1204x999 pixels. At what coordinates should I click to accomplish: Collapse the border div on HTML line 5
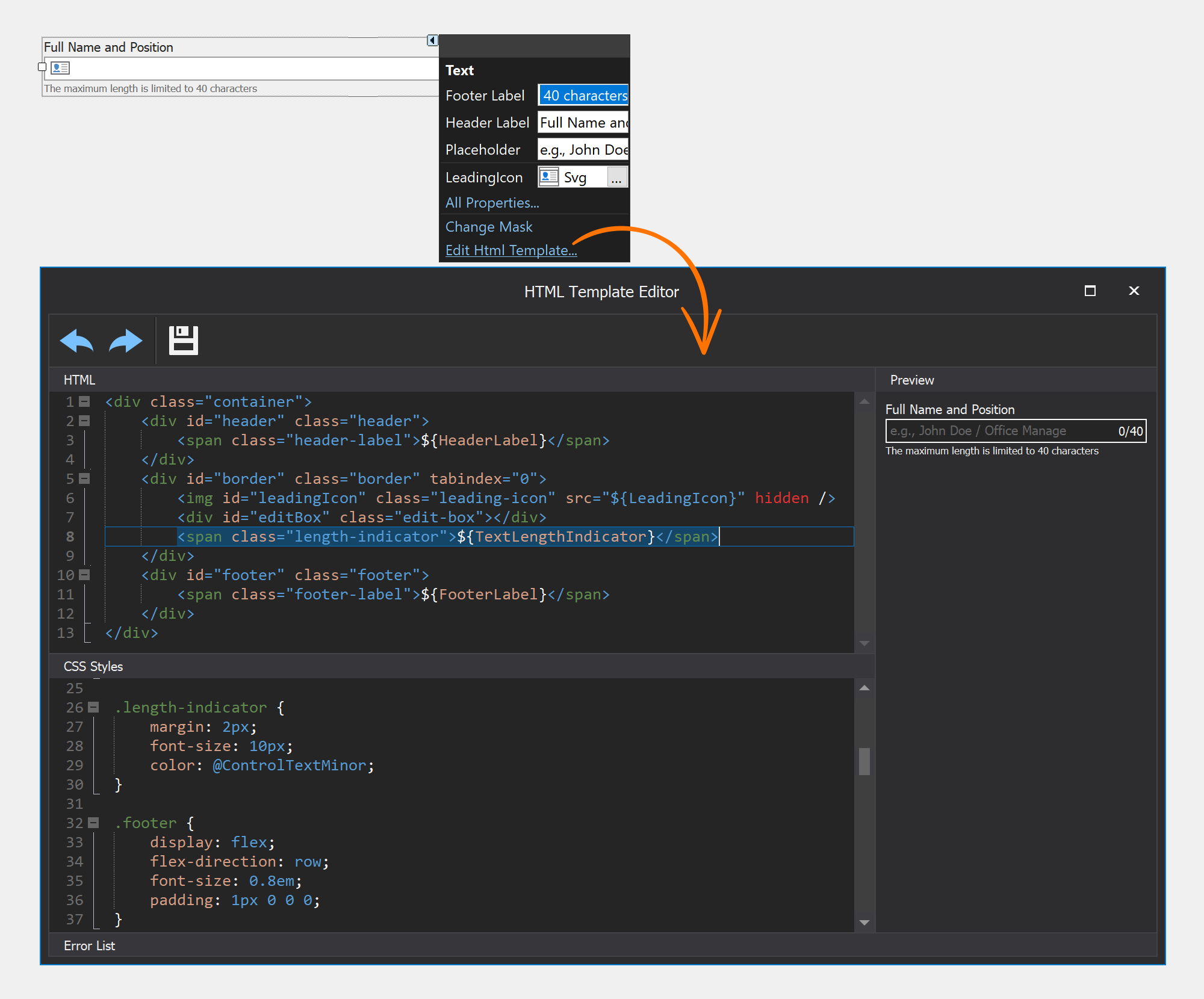tap(85, 478)
